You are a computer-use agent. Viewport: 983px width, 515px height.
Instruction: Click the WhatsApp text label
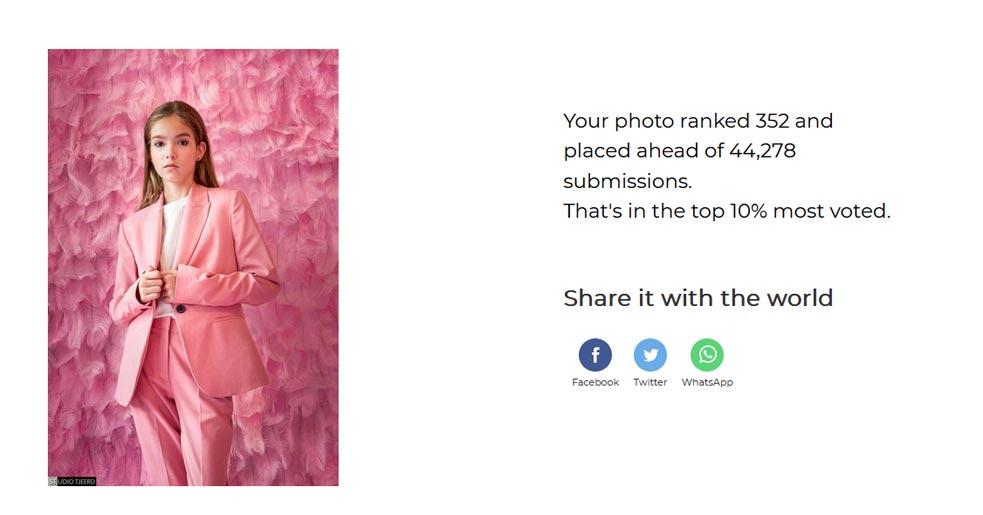(707, 382)
